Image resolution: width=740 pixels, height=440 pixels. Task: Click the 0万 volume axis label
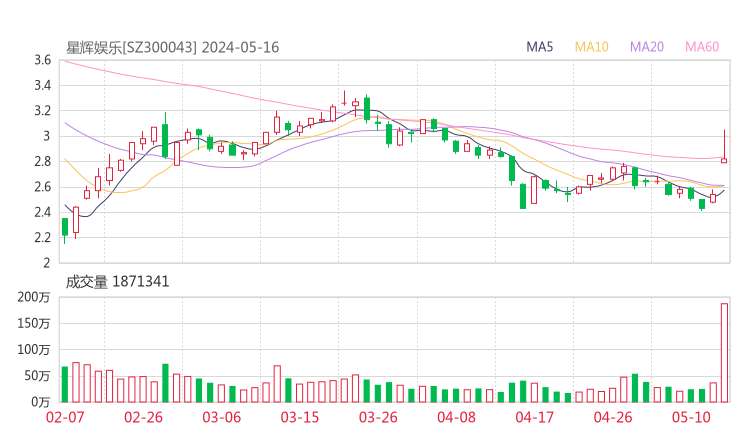(41, 402)
